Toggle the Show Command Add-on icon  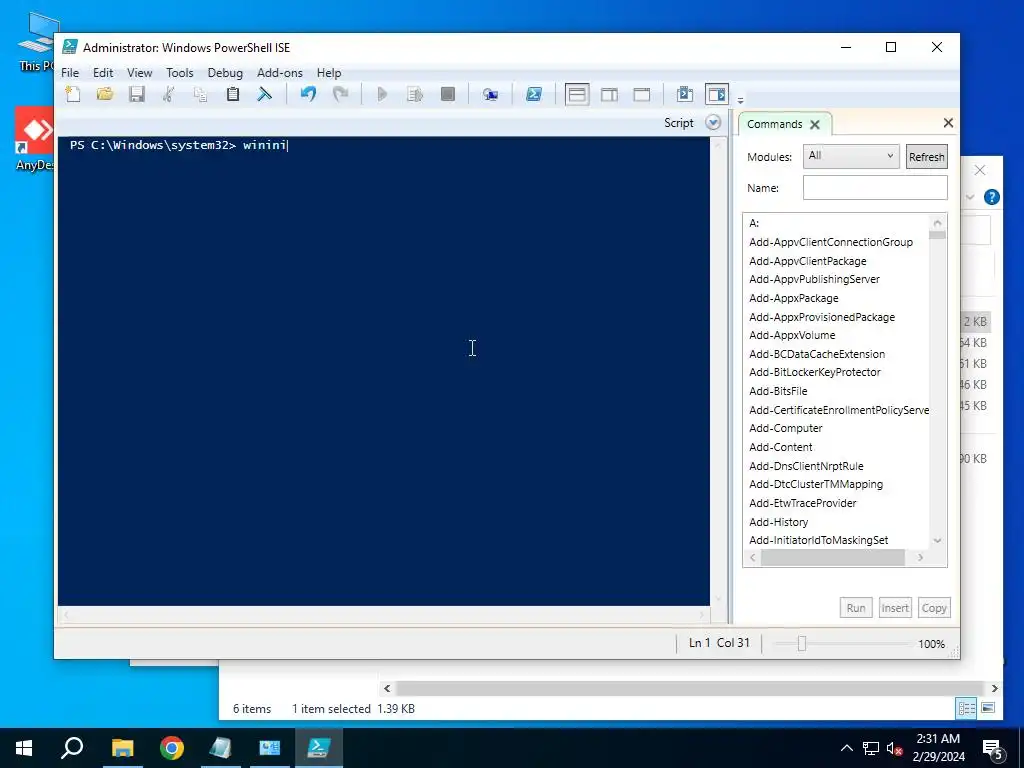point(716,95)
